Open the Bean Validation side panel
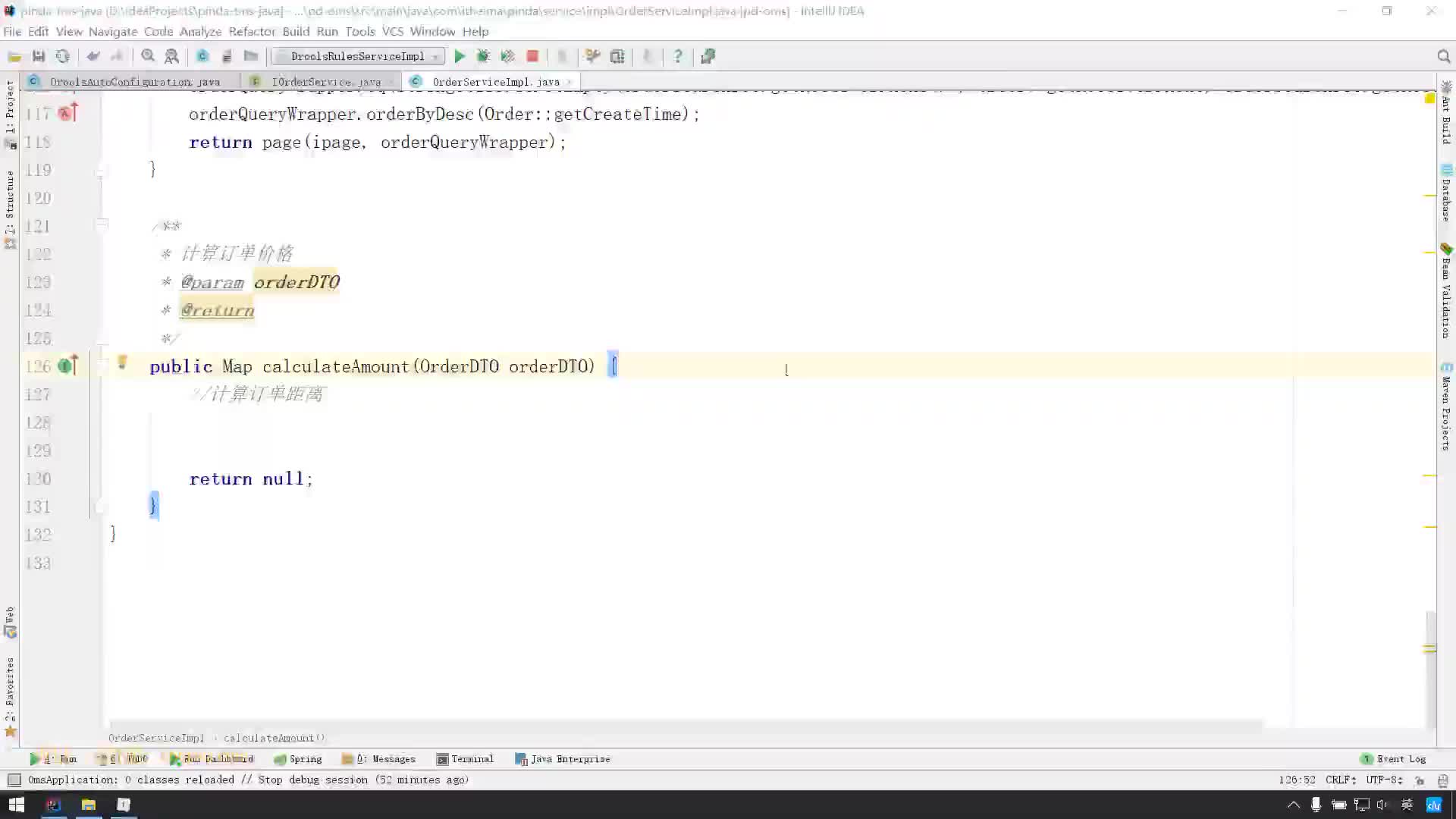This screenshot has width=1456, height=819. [x=1446, y=291]
